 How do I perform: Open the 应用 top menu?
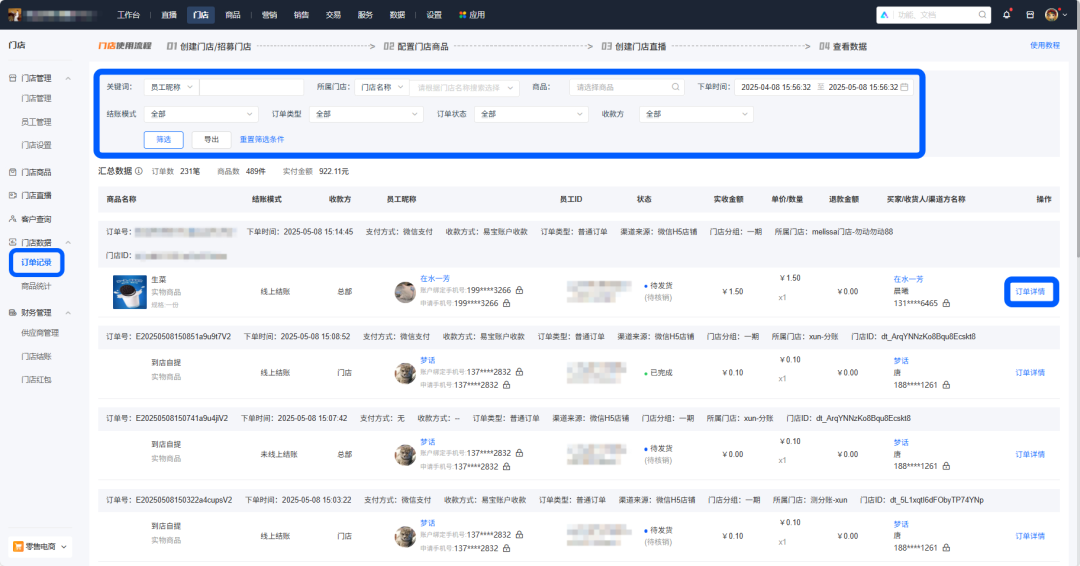coord(472,14)
